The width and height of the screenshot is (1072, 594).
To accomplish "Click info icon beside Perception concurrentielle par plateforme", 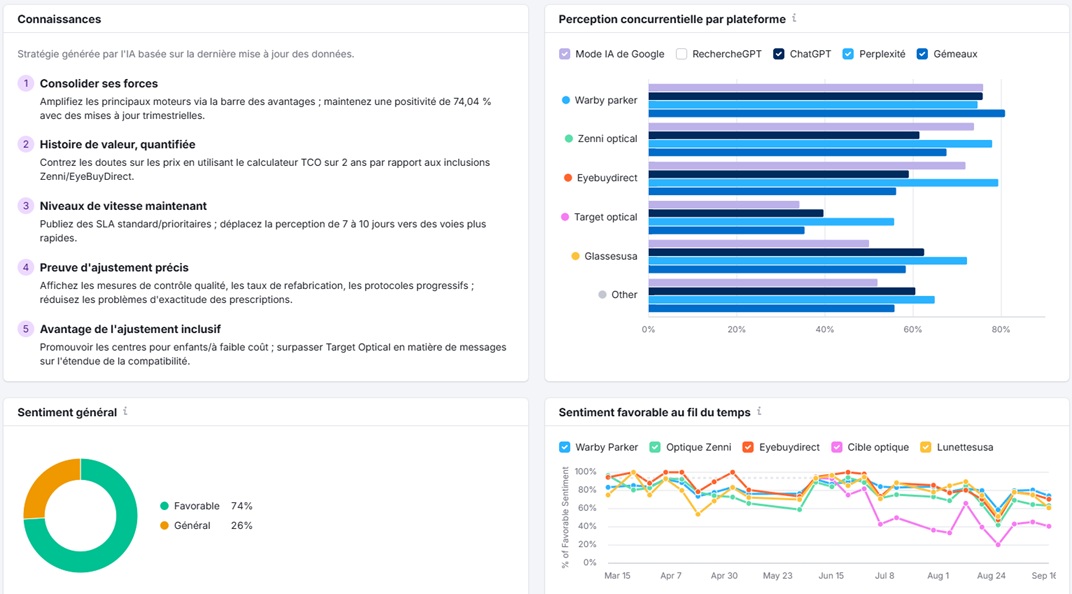I will [x=794, y=18].
